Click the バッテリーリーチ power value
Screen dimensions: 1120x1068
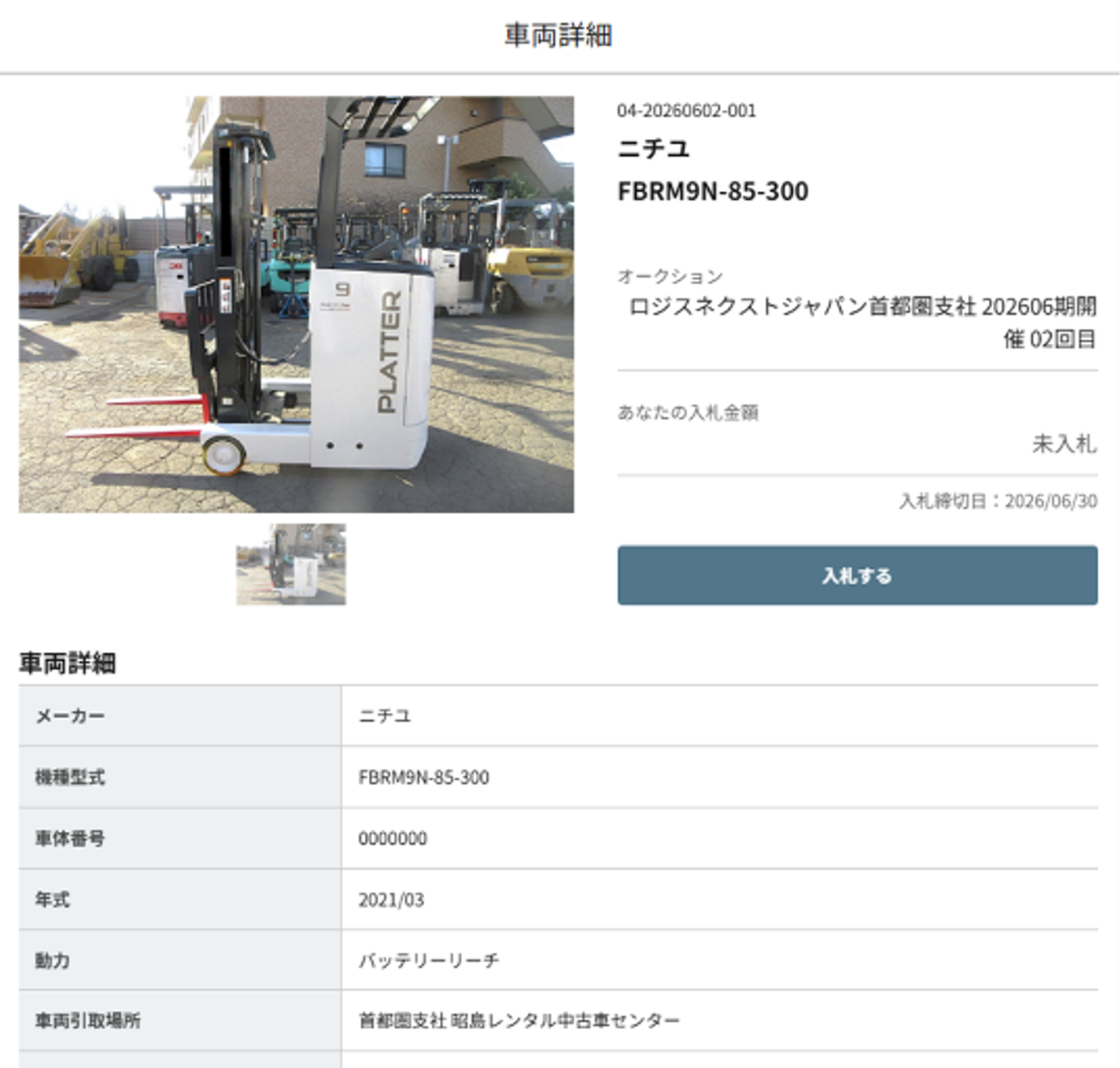point(429,960)
